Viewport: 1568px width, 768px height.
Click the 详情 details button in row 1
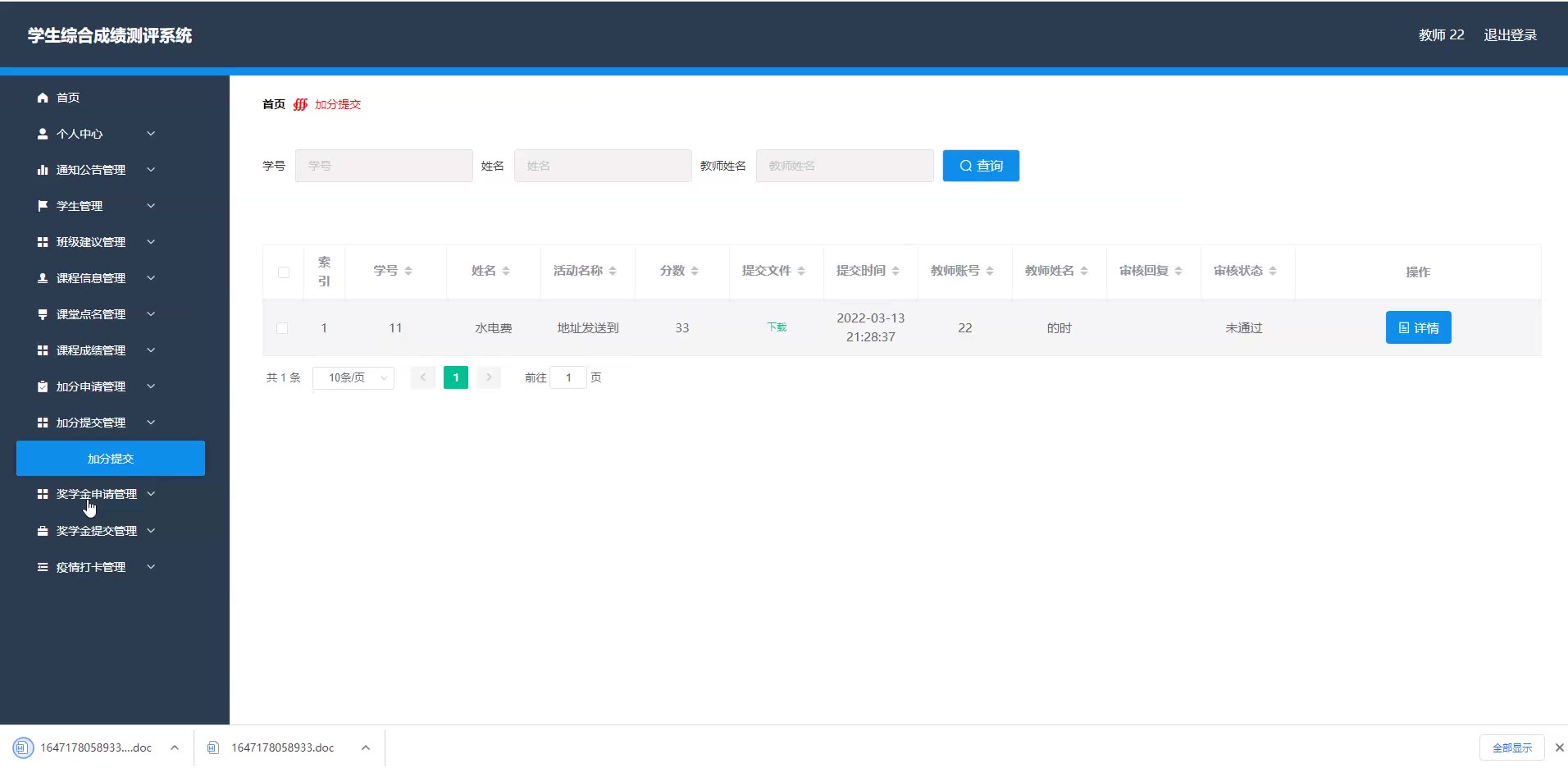point(1418,327)
